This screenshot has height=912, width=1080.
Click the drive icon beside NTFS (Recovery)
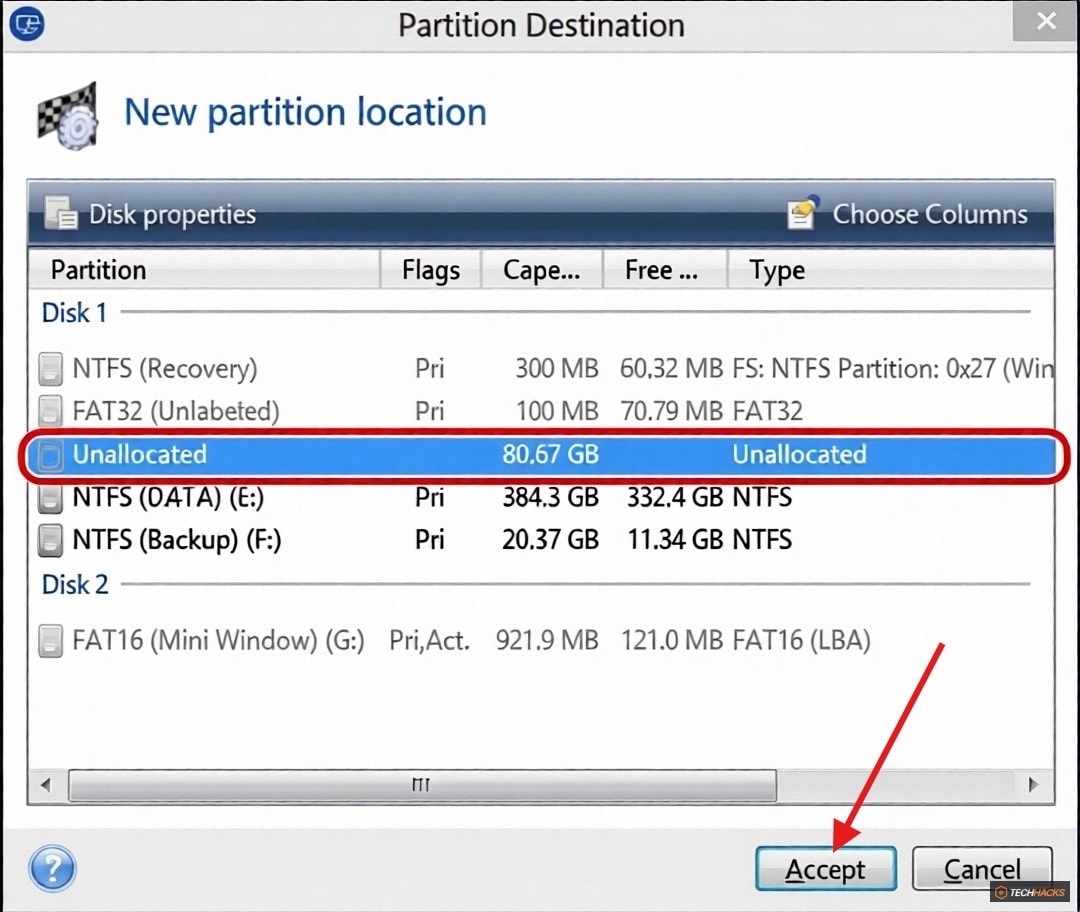(50, 368)
